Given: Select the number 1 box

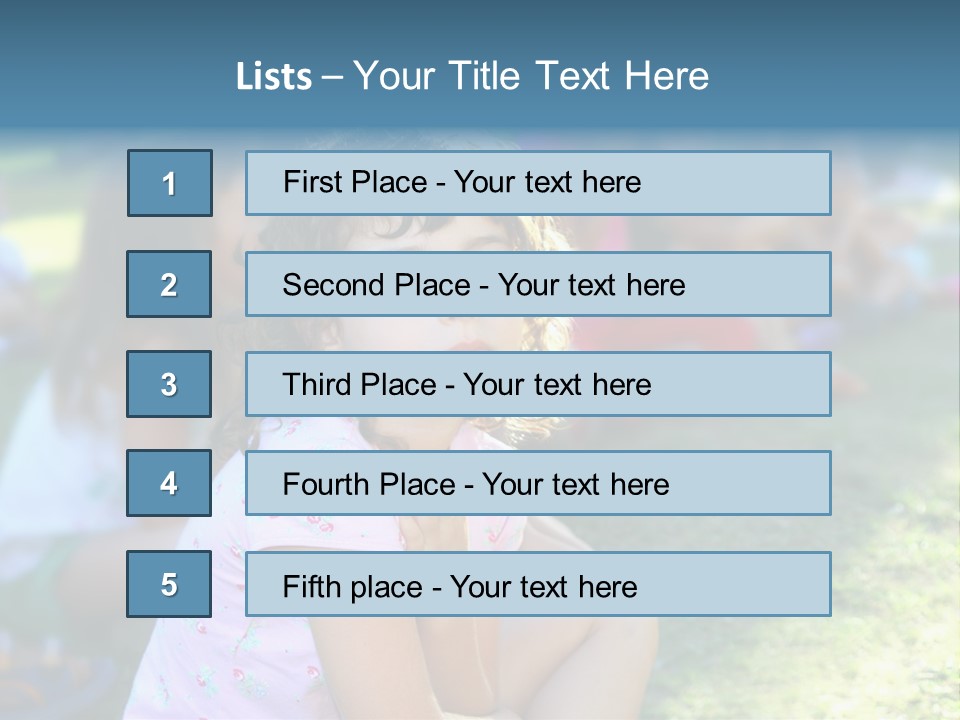Looking at the screenshot, I should [170, 183].
